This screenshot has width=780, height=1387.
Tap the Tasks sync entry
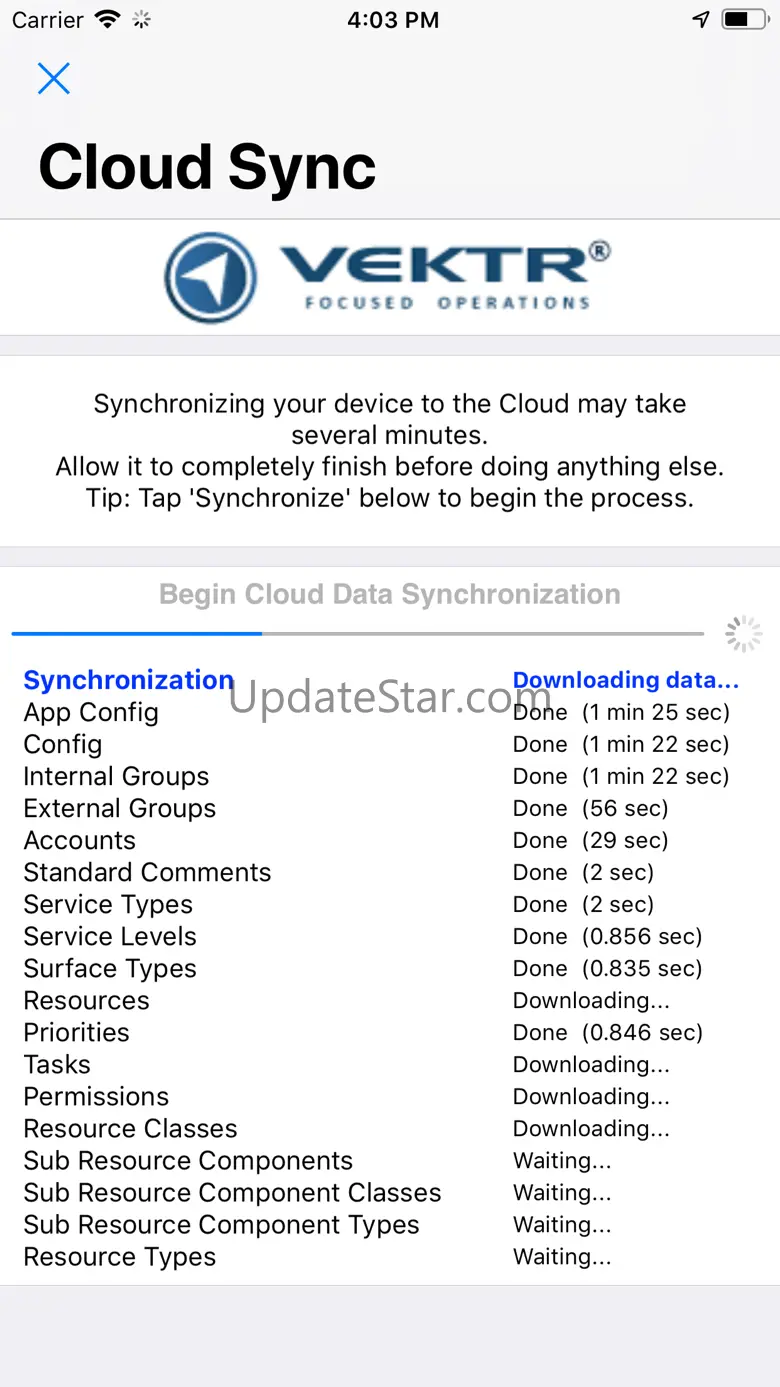coord(57,1064)
